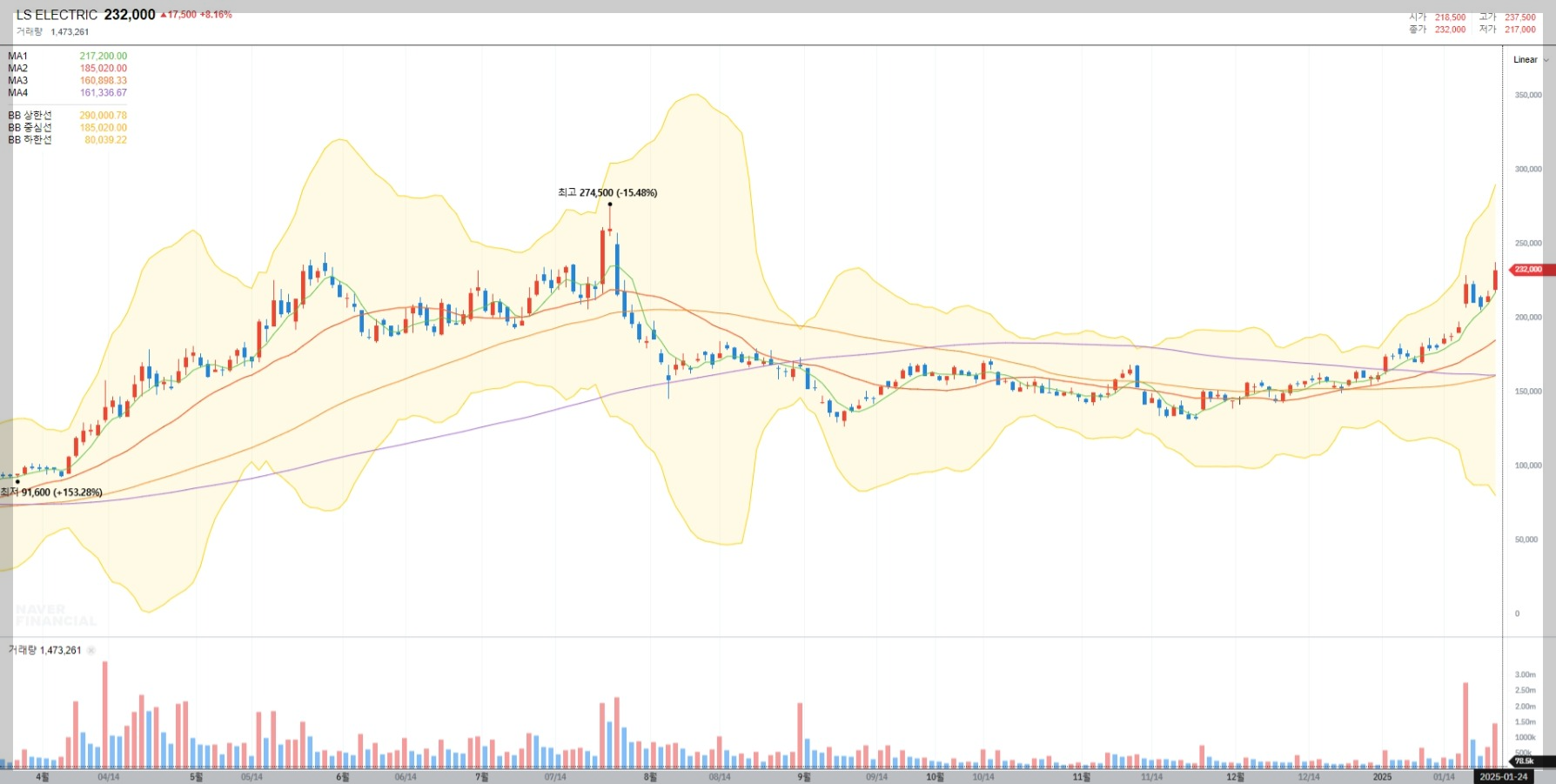This screenshot has width=1556, height=784.
Task: Click the 최고 274,500 (-15.48%) high marker
Action: coord(607,192)
